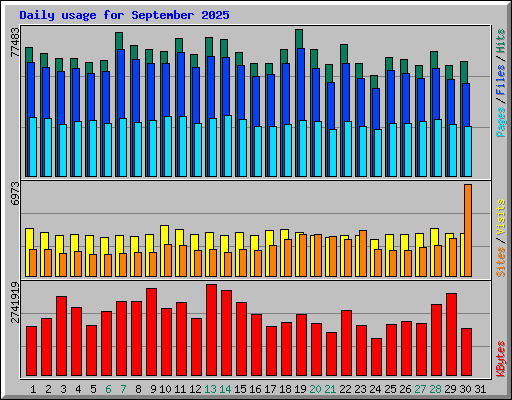512x400 pixels.
Task: Click the cyan Pages bar for day 1
Action: [x=33, y=147]
